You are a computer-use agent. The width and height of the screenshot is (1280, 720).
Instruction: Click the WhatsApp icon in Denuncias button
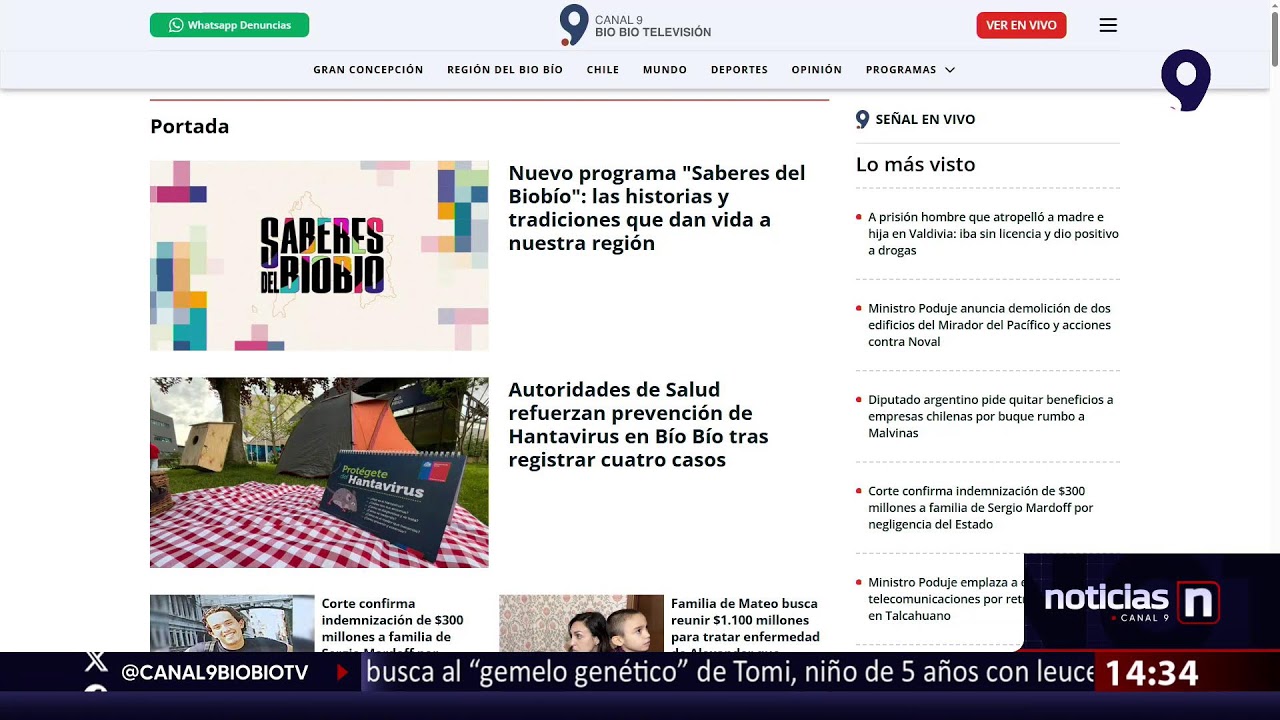click(x=176, y=25)
